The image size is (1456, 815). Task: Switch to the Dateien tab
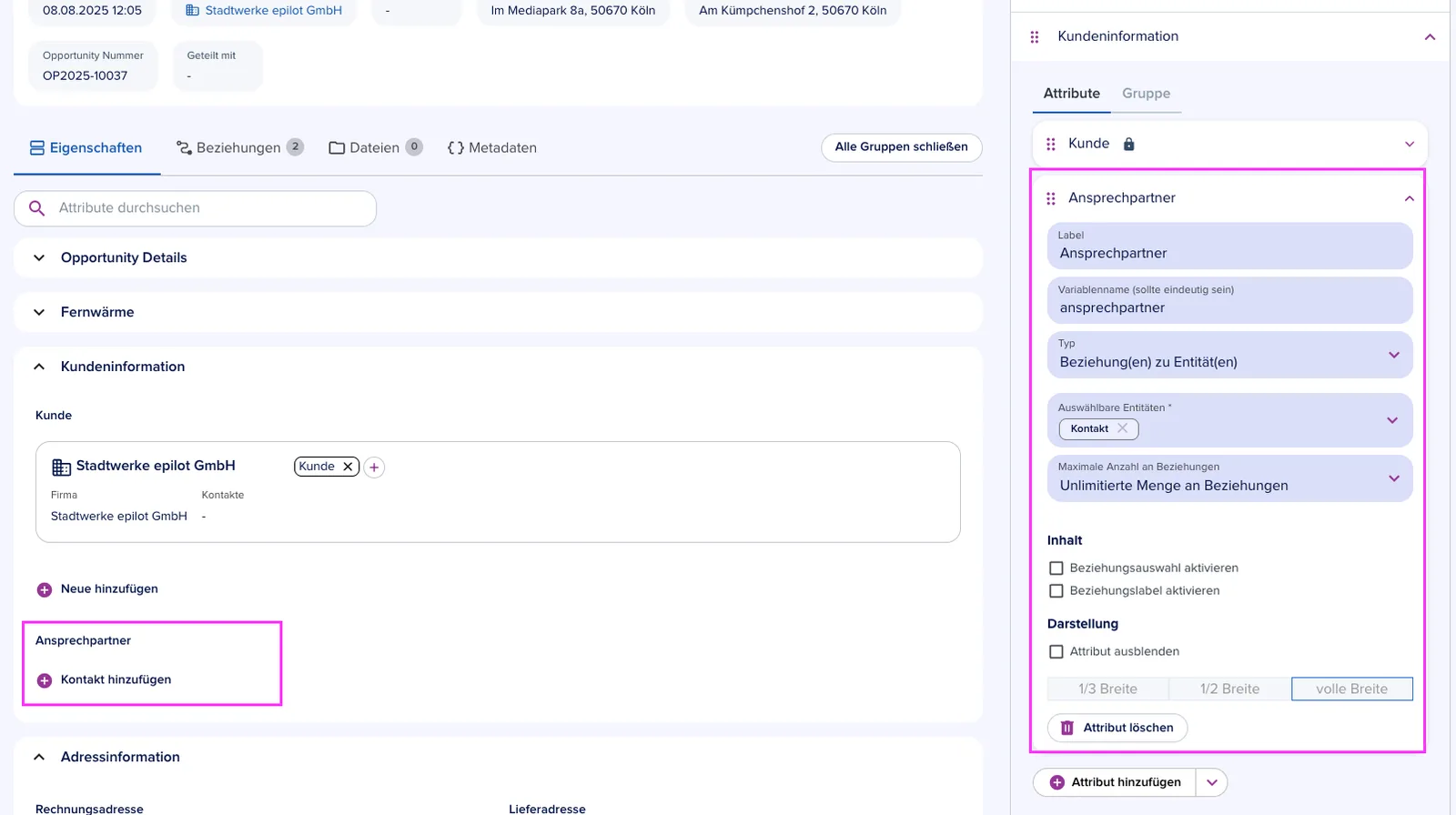[x=375, y=147]
